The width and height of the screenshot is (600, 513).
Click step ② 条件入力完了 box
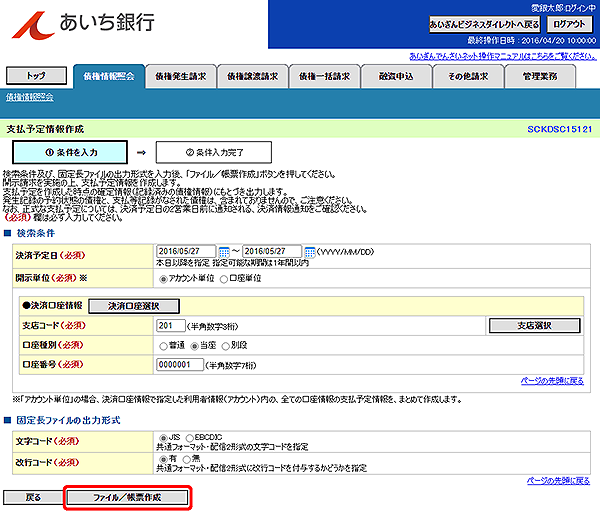(214, 152)
